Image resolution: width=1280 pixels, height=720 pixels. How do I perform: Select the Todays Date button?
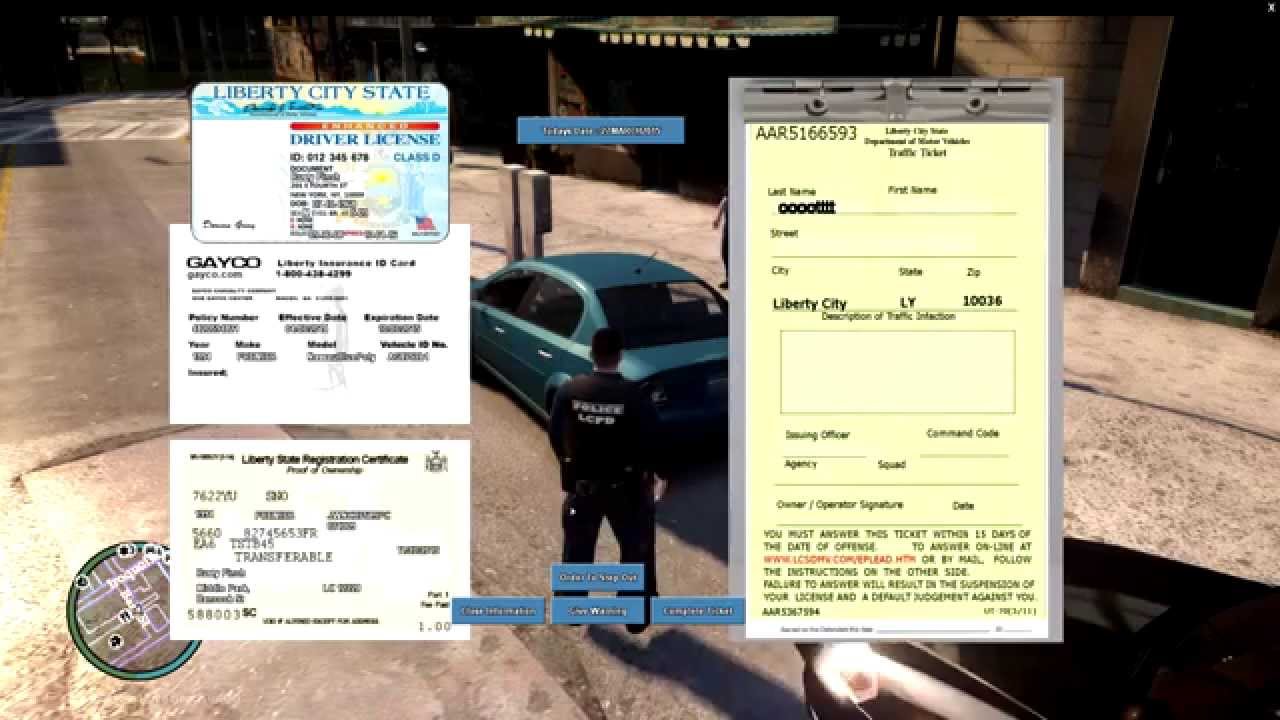coord(601,130)
